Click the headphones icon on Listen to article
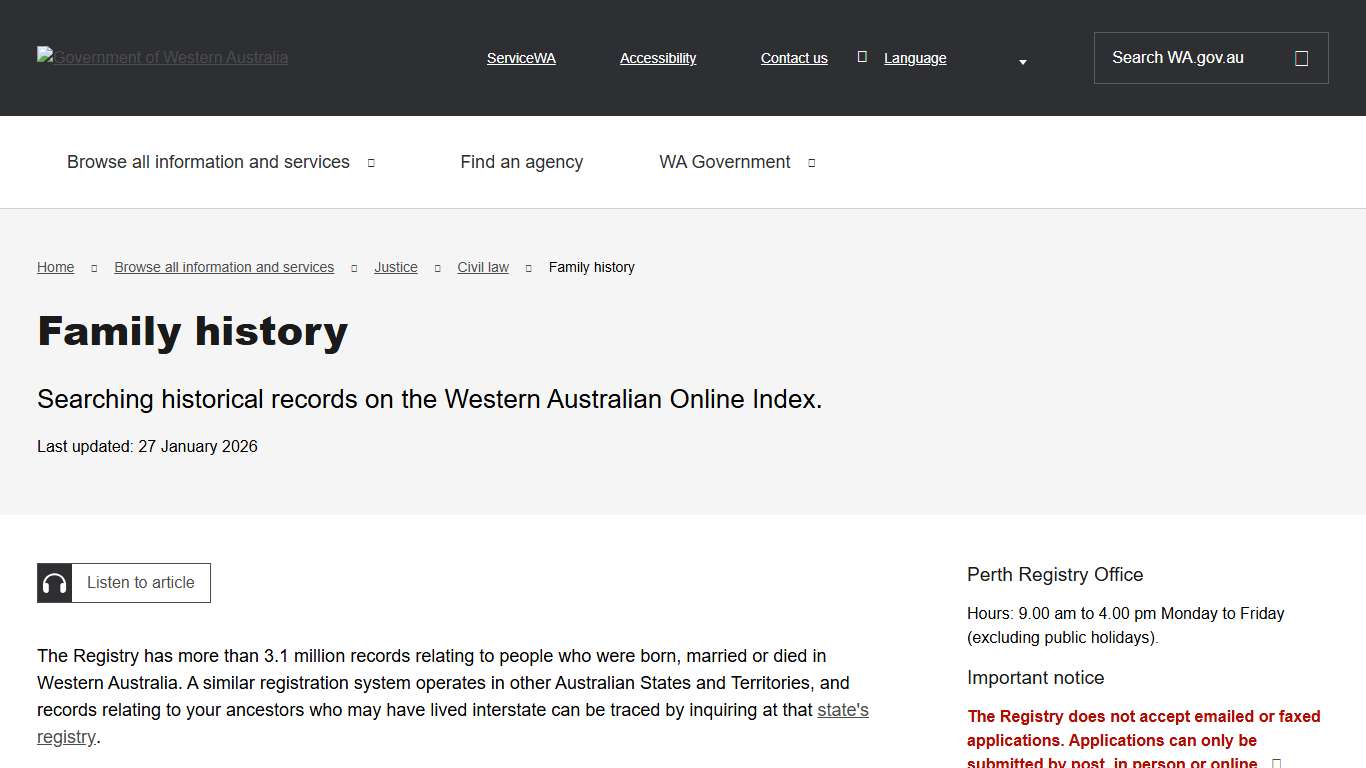 (54, 582)
